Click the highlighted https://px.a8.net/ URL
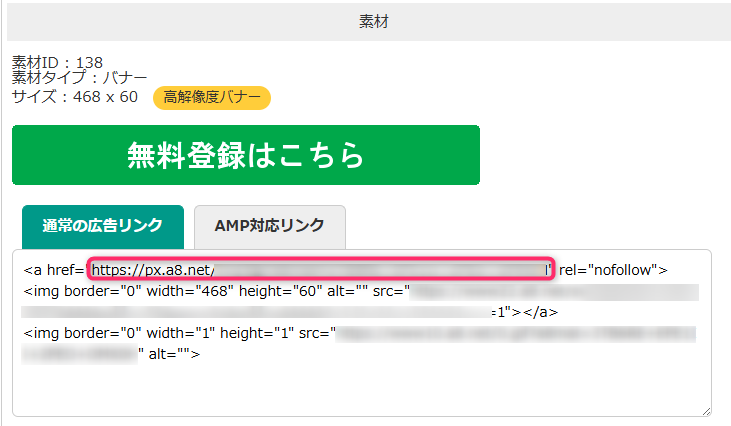The width and height of the screenshot is (731, 426). pos(151,269)
